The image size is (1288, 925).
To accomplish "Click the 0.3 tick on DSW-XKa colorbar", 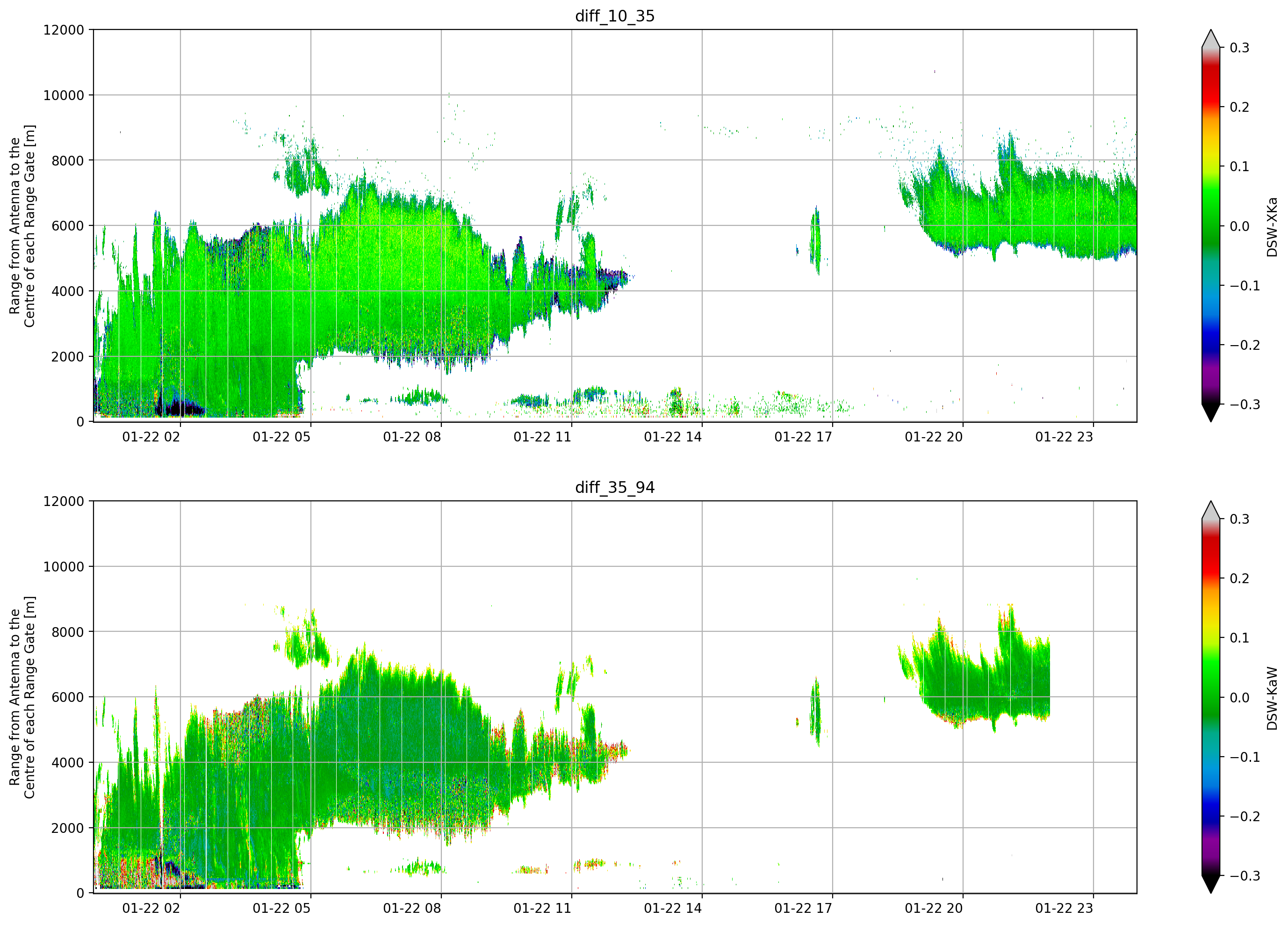I will click(x=1240, y=48).
